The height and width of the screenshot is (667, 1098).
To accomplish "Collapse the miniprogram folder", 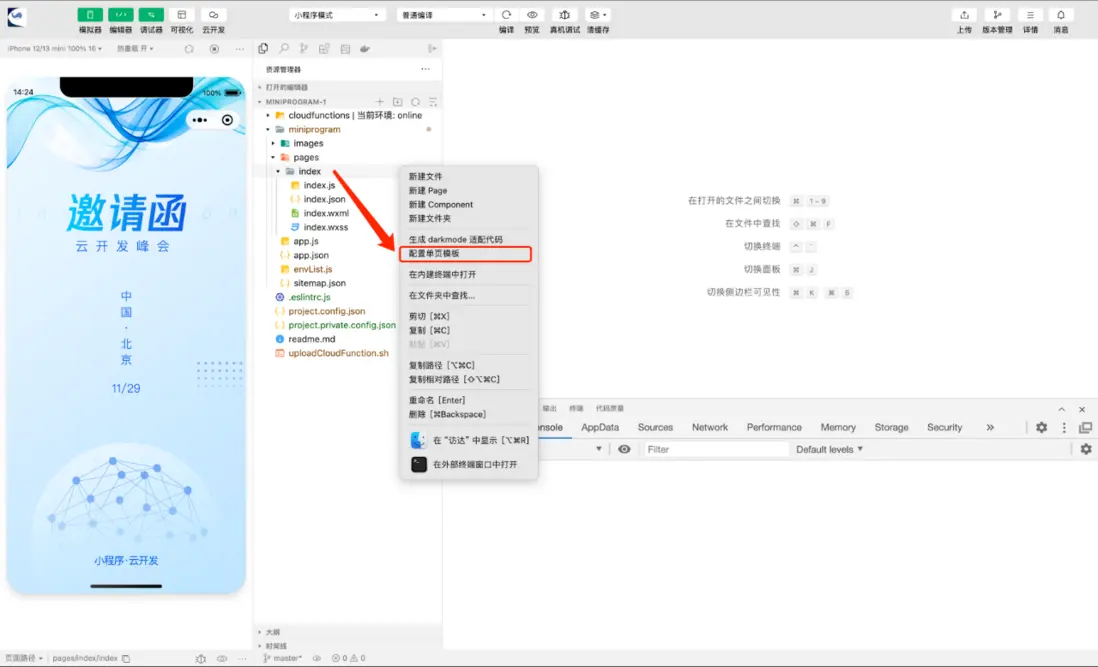I will 268,129.
